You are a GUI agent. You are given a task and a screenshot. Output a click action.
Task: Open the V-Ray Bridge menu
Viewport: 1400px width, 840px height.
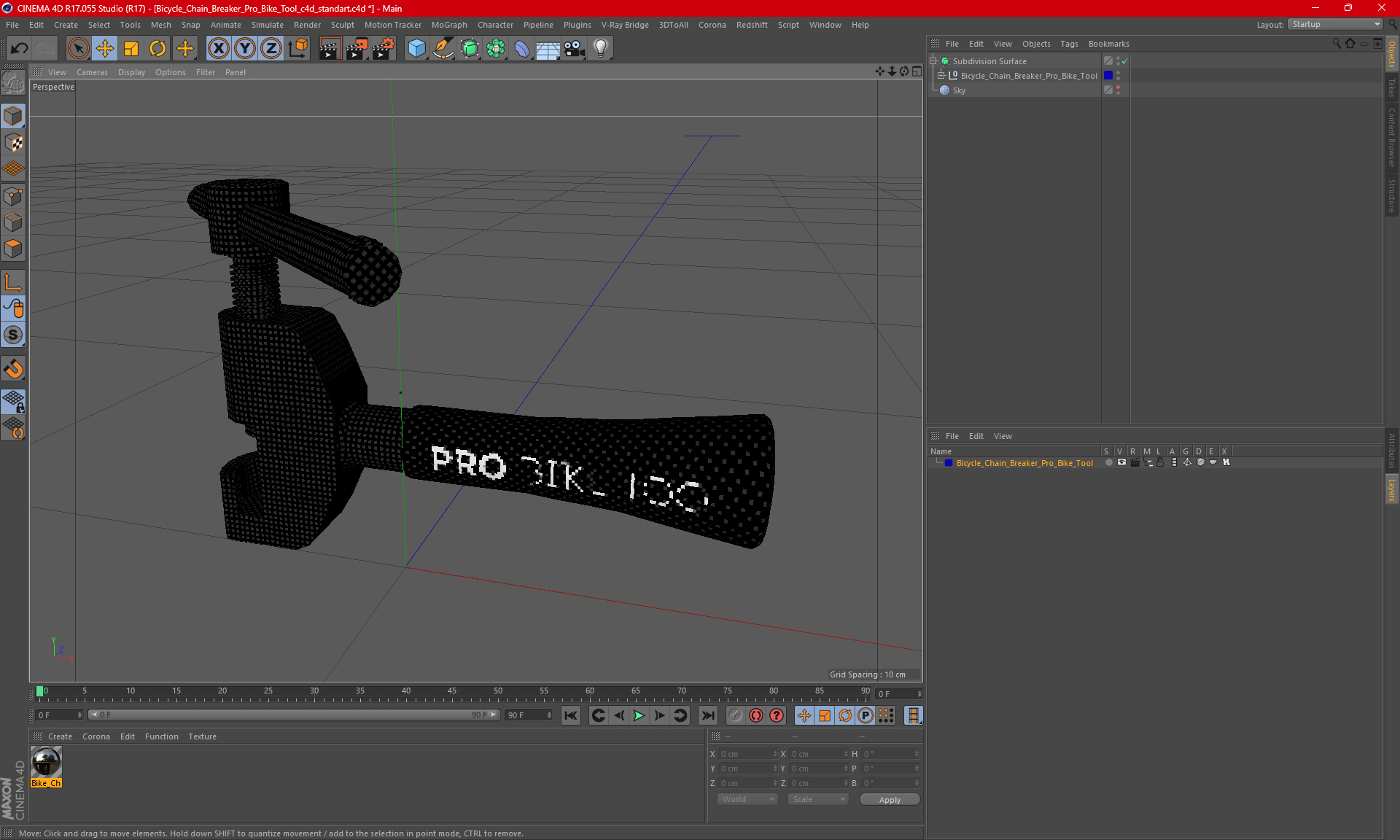[x=625, y=25]
